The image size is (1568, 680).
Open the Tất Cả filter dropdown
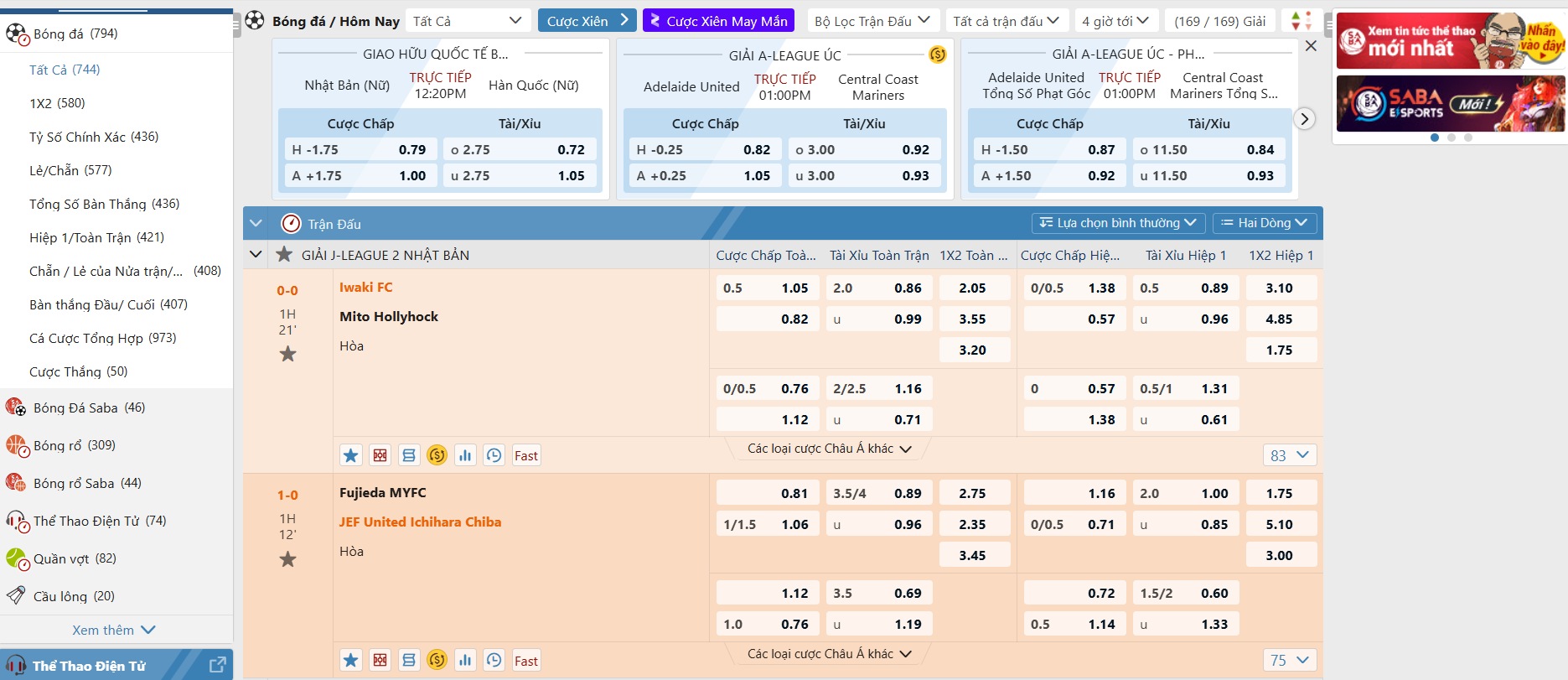[468, 21]
